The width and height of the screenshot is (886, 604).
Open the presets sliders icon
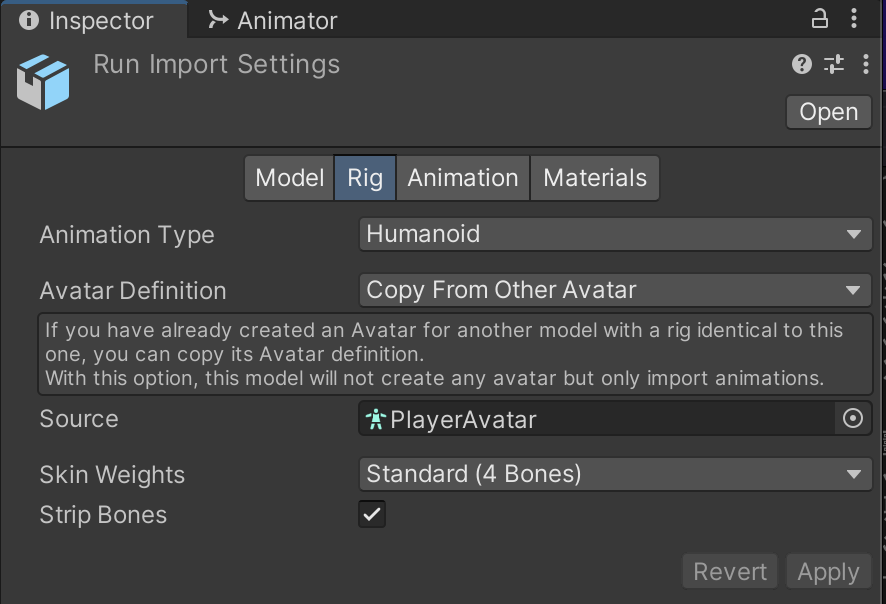[x=833, y=64]
